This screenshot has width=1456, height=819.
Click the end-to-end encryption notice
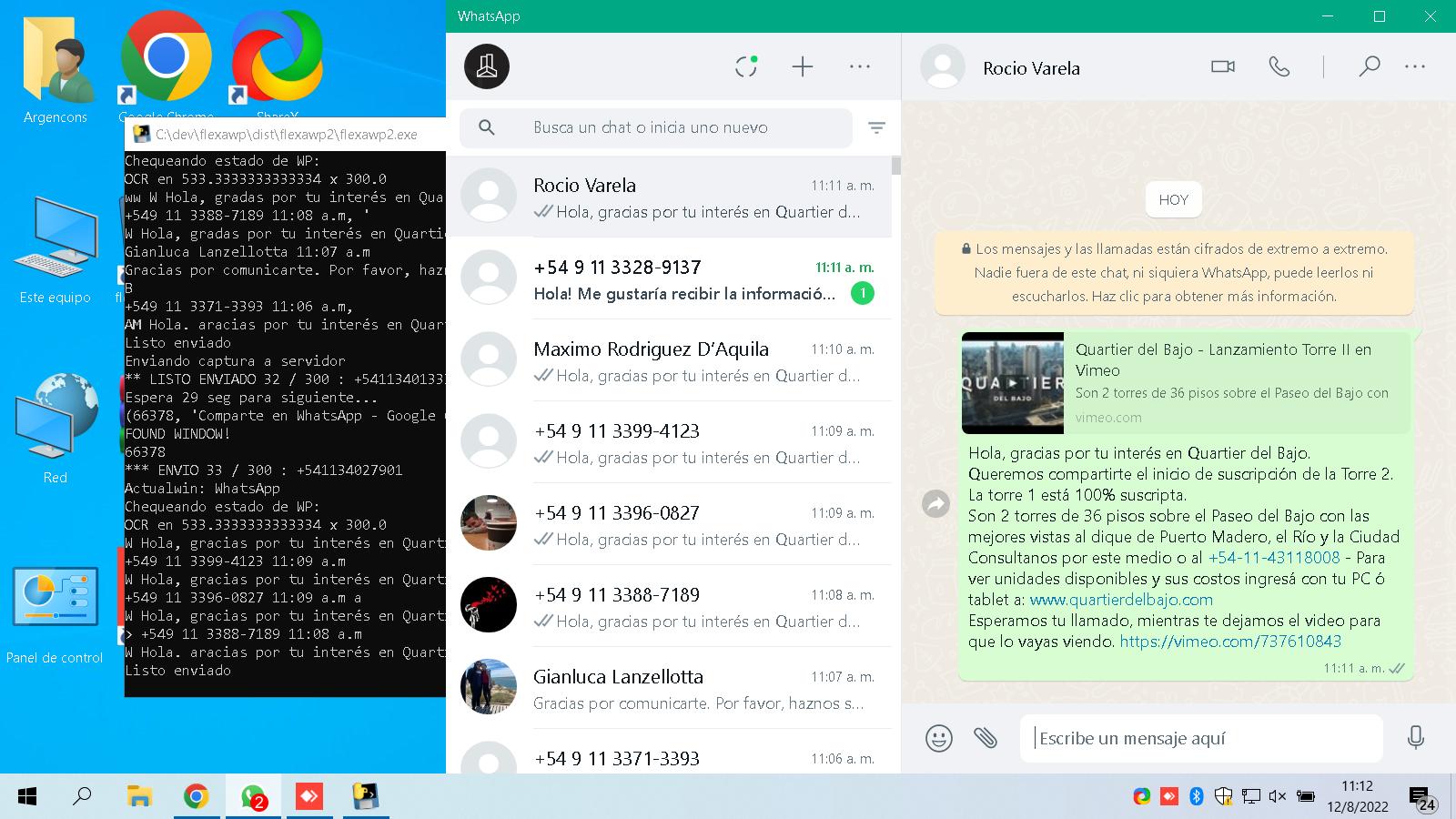click(x=1174, y=272)
